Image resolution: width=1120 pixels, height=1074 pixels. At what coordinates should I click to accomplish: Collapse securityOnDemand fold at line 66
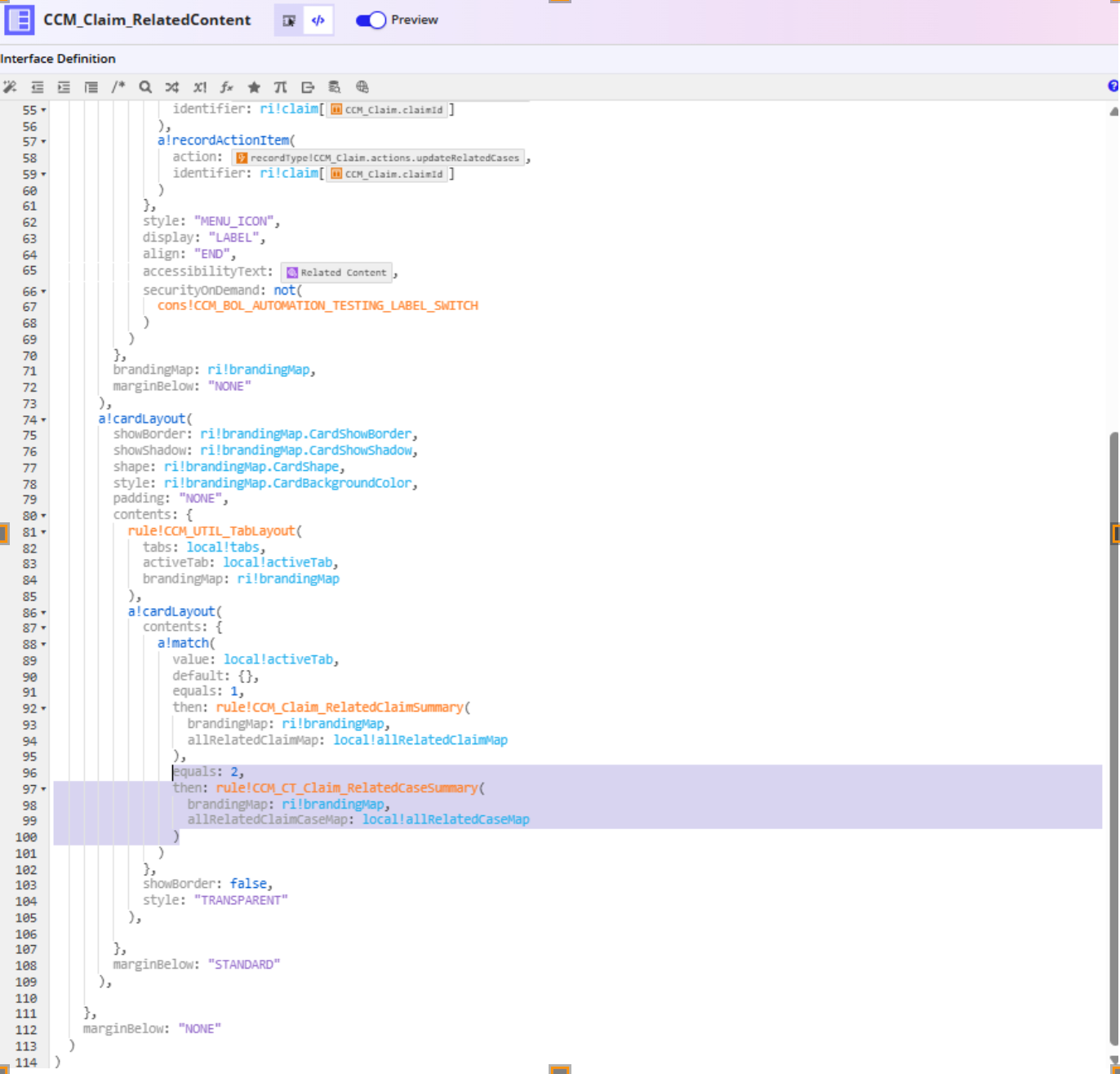[x=43, y=291]
